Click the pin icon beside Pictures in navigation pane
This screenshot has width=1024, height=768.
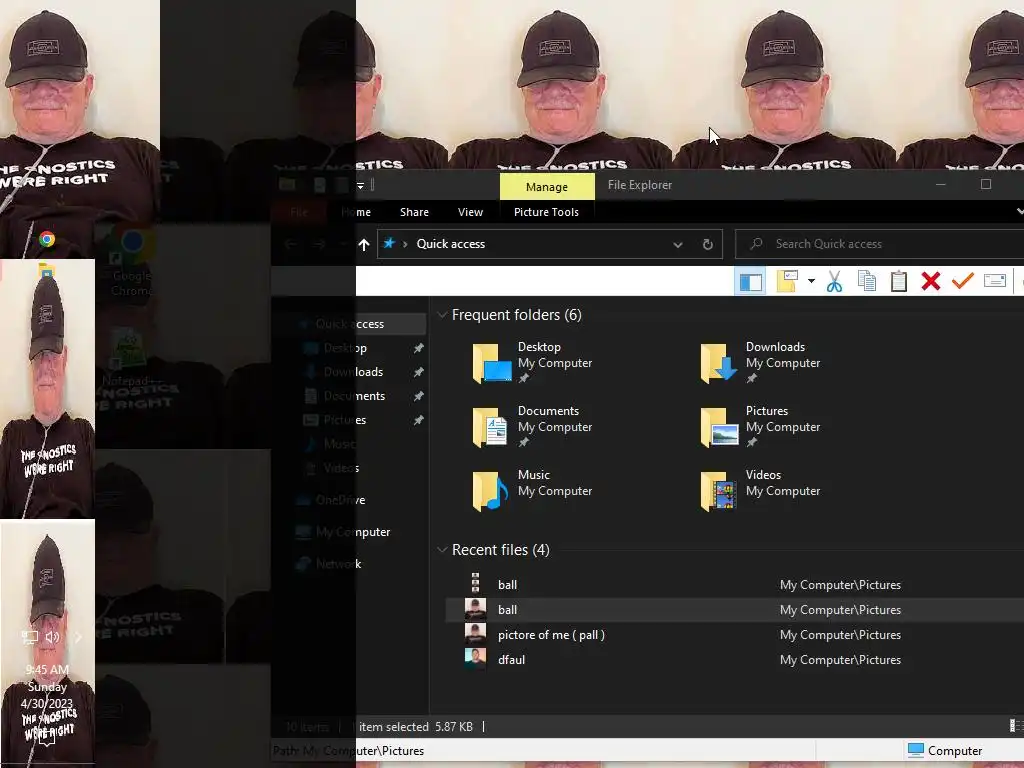pyautogui.click(x=419, y=420)
